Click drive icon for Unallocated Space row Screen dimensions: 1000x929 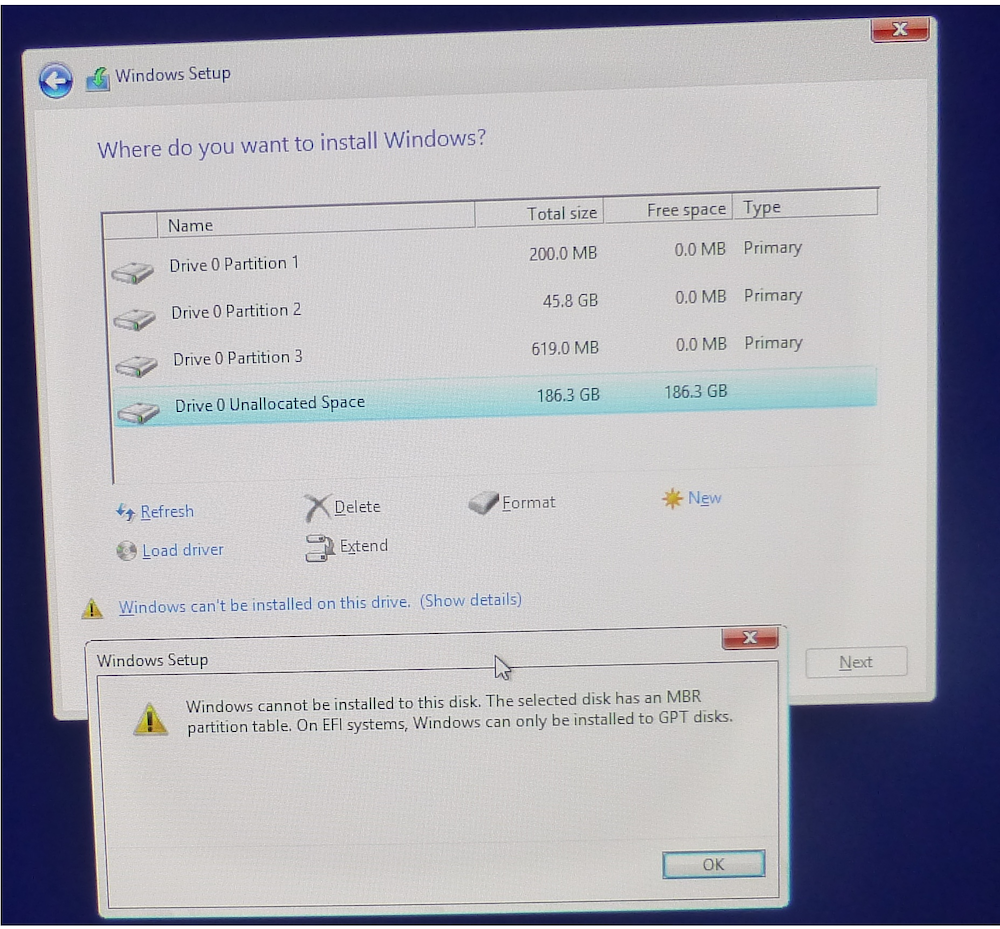click(x=138, y=413)
